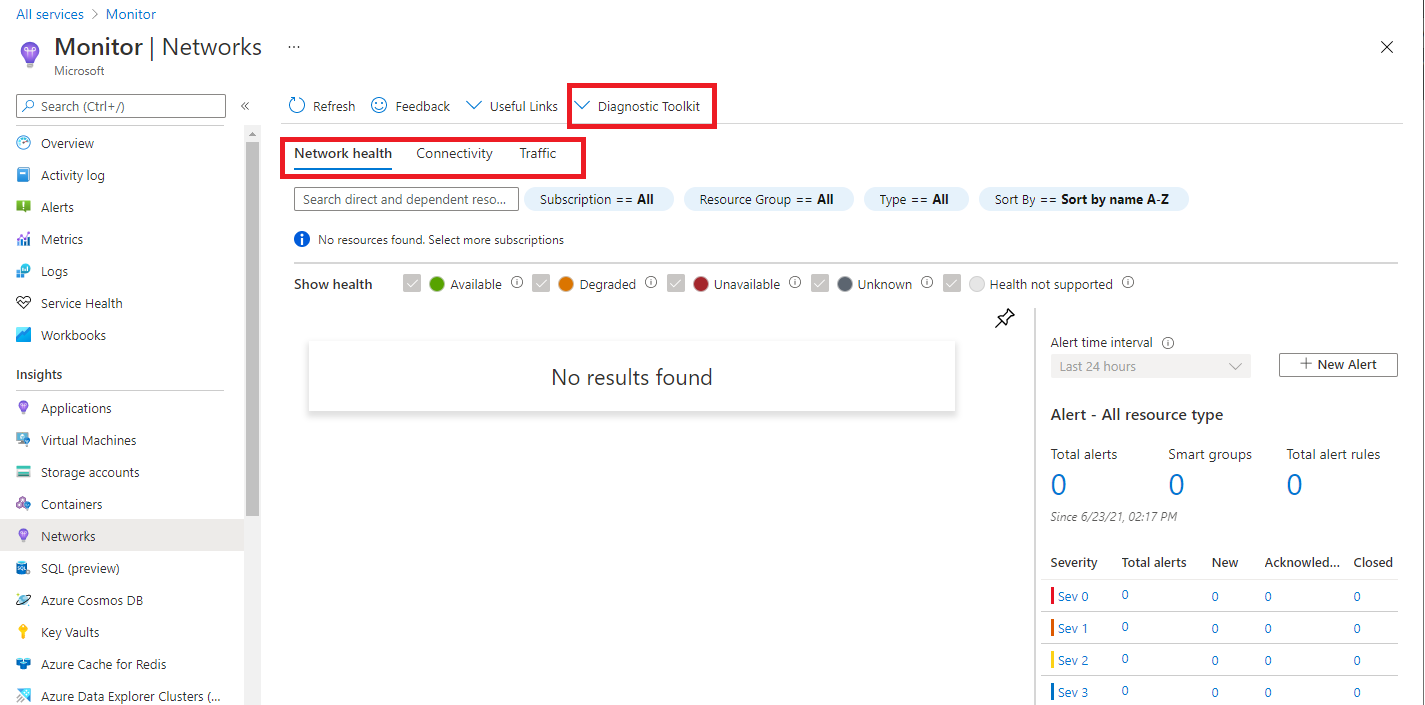The height and width of the screenshot is (705, 1425).
Task: Click Monitor breadcrumb link
Action: pyautogui.click(x=130, y=14)
